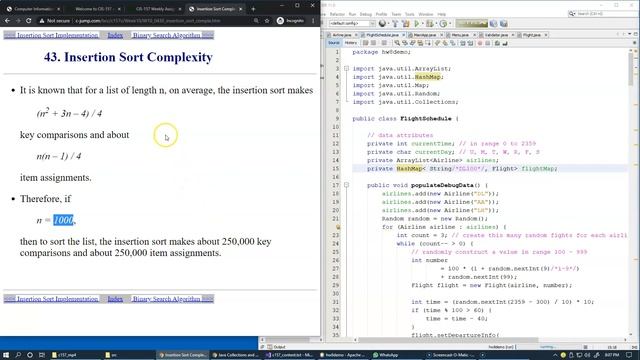Switch to the Welcome to CIS-157 tab
This screenshot has height=360, width=640.
[x=94, y=9]
